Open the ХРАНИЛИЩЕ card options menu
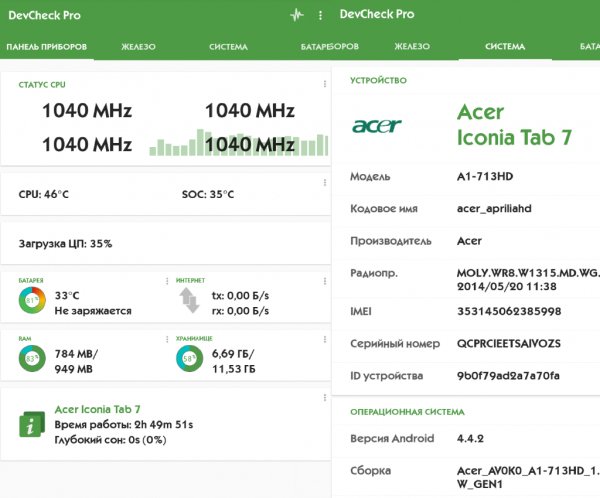 pyautogui.click(x=325, y=339)
